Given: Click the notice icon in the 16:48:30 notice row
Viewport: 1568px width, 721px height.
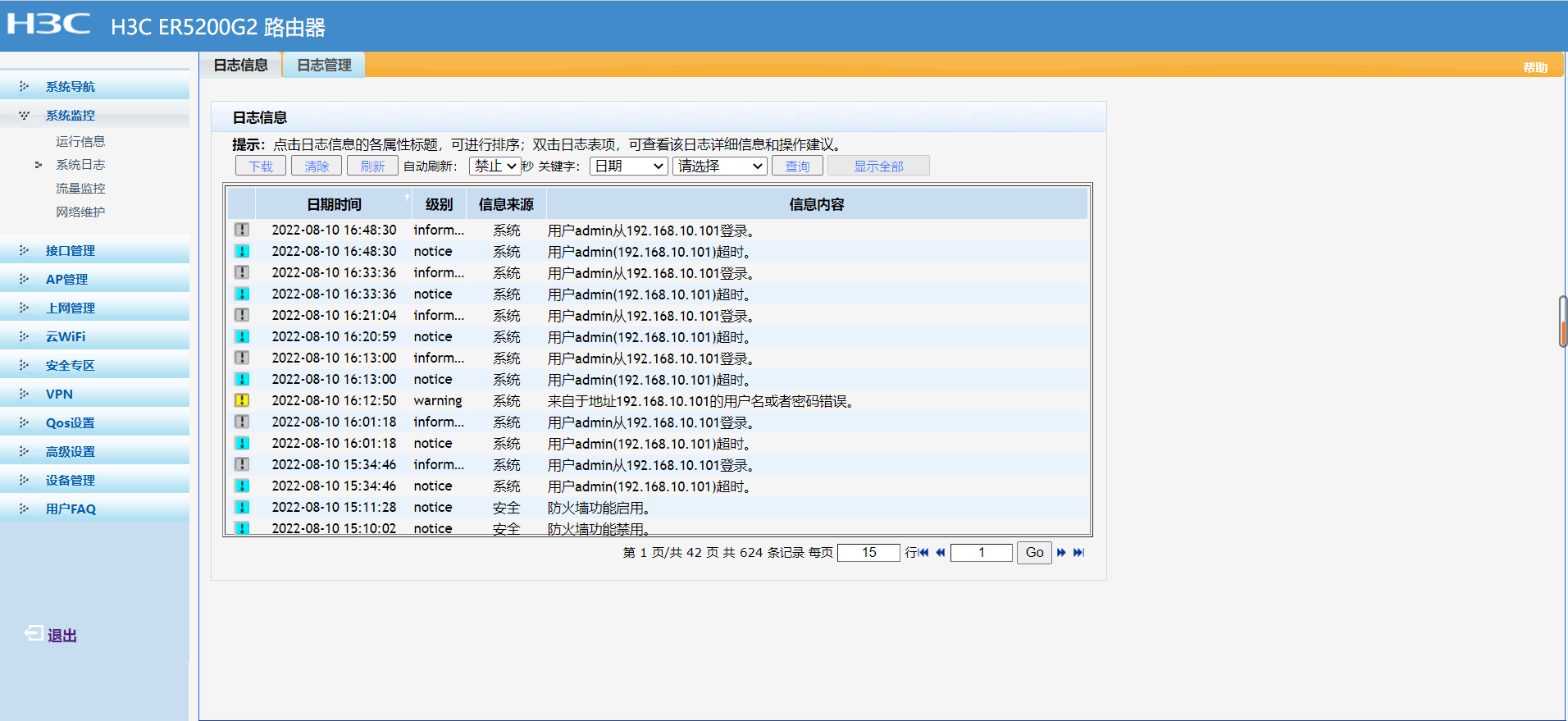Looking at the screenshot, I should tap(242, 251).
